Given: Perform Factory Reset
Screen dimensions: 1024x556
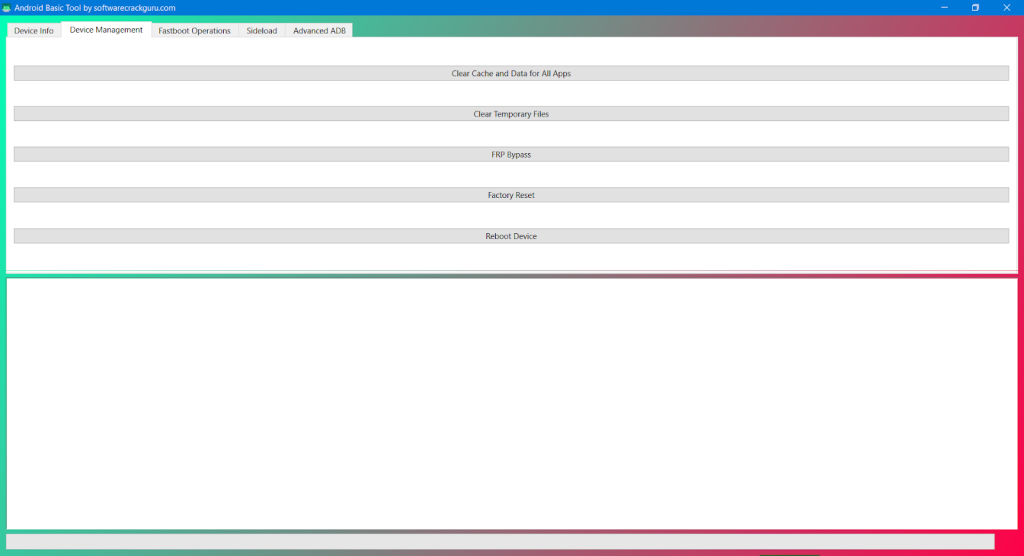Looking at the screenshot, I should [x=511, y=195].
